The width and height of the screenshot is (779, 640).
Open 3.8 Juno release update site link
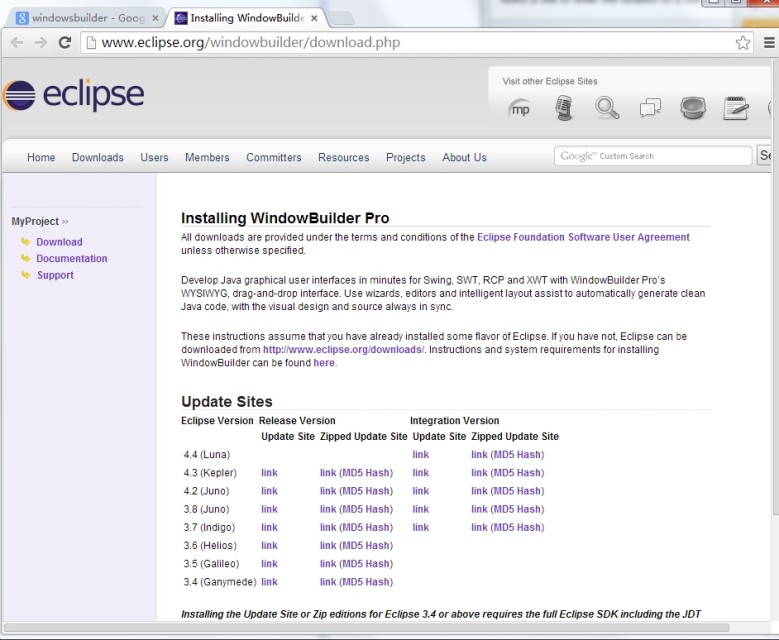pos(269,509)
